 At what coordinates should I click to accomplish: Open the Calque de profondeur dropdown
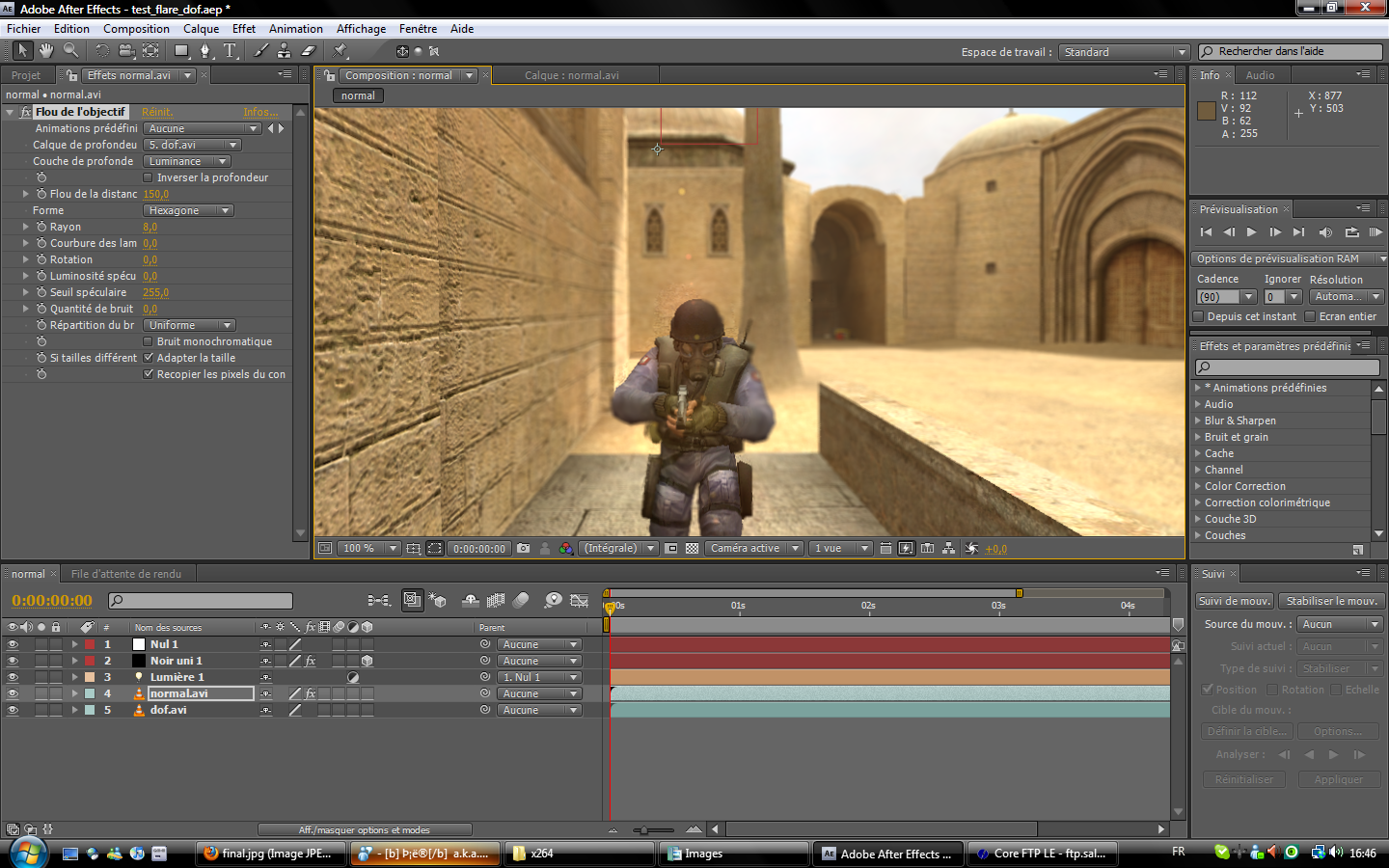[192, 145]
